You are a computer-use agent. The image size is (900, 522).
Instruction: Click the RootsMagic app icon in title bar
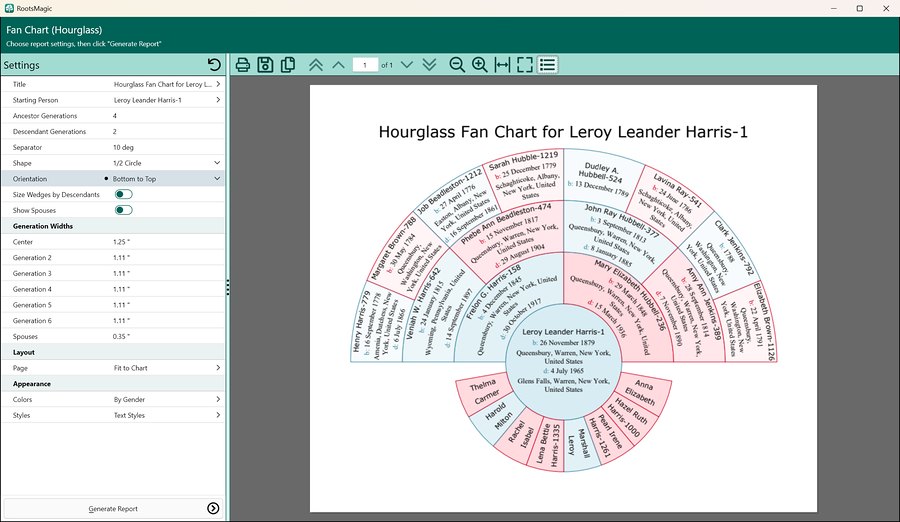click(9, 8)
